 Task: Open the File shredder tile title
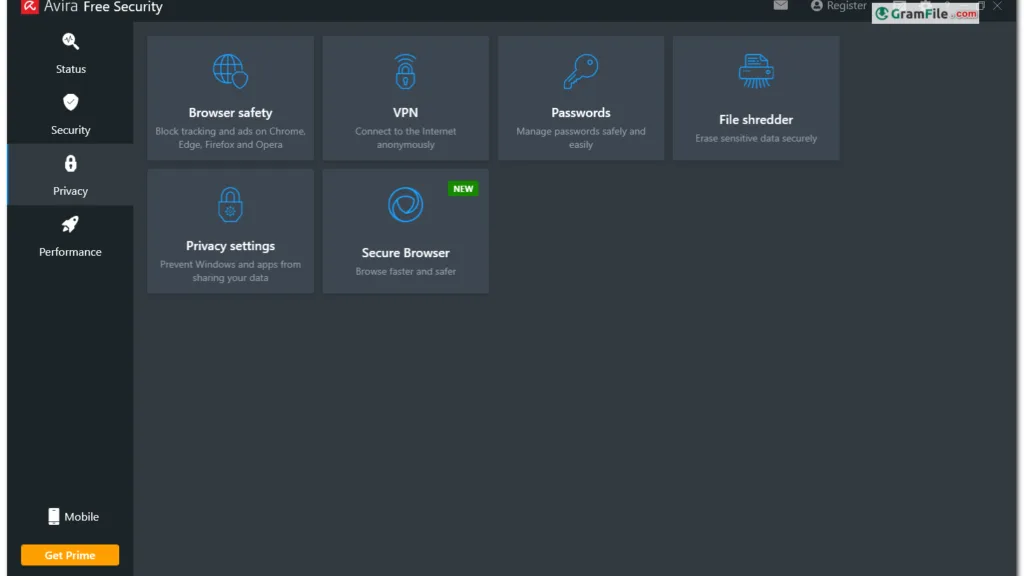click(756, 120)
